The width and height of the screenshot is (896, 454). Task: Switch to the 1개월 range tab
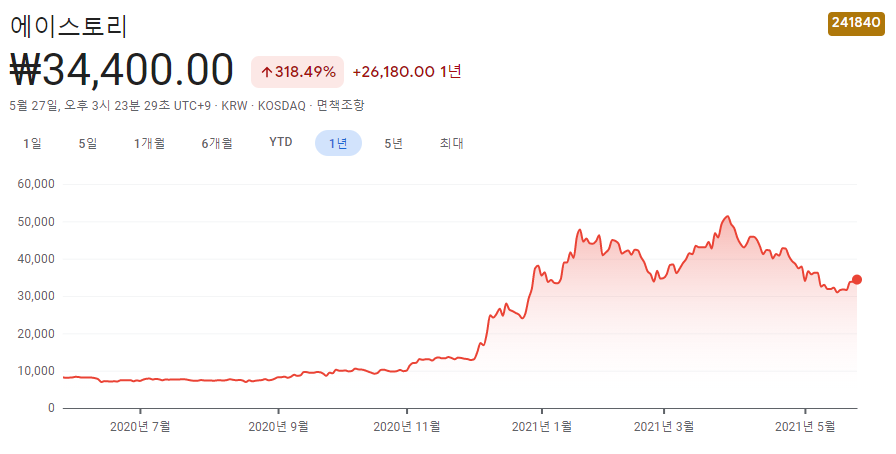click(x=149, y=143)
